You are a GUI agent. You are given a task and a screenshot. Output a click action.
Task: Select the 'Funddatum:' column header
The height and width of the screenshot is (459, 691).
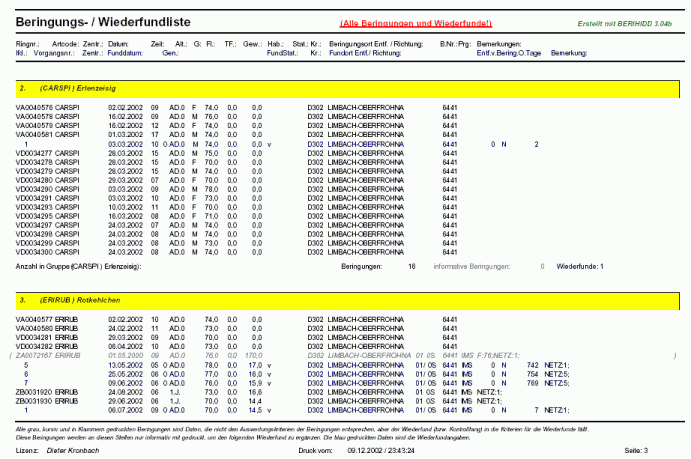125,53
